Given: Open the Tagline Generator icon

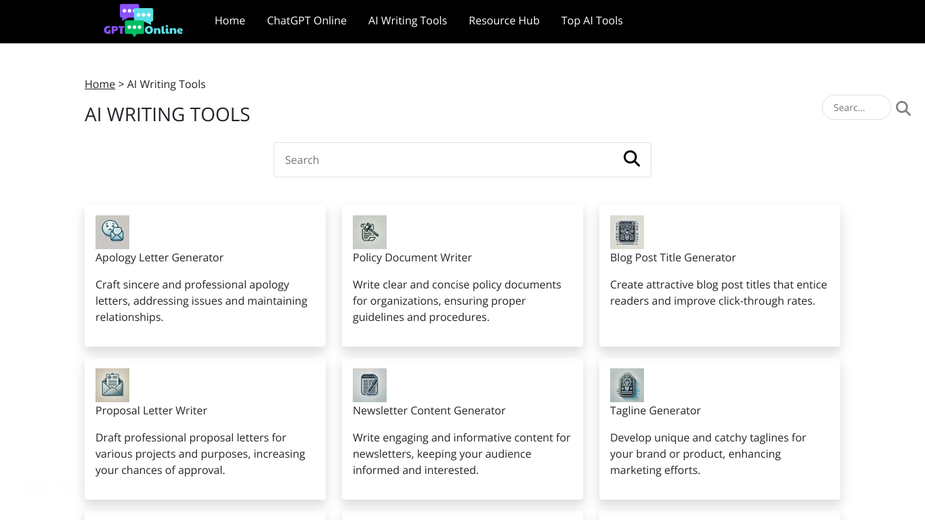Looking at the screenshot, I should coord(626,385).
